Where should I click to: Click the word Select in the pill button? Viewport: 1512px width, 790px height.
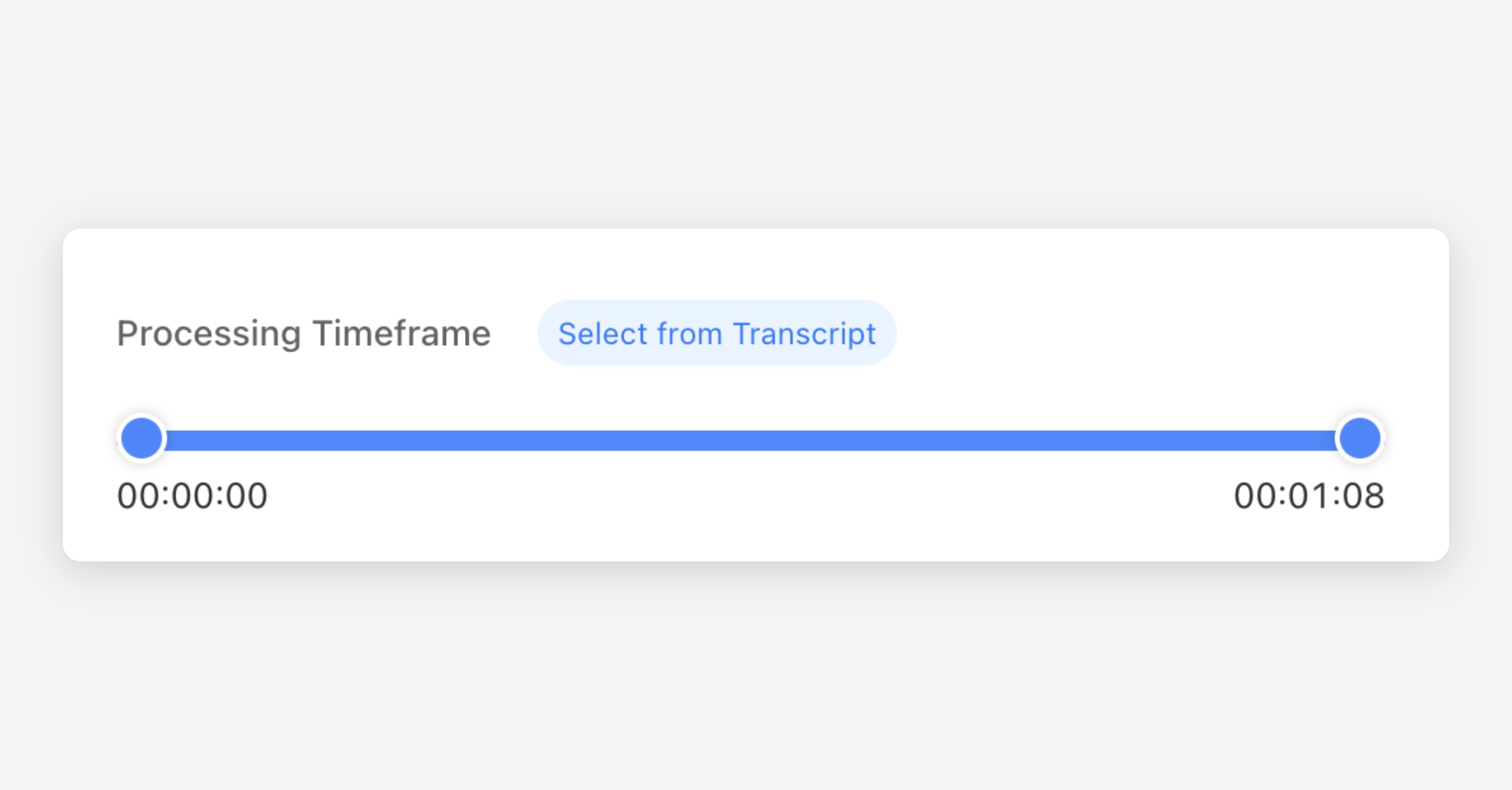coord(602,334)
